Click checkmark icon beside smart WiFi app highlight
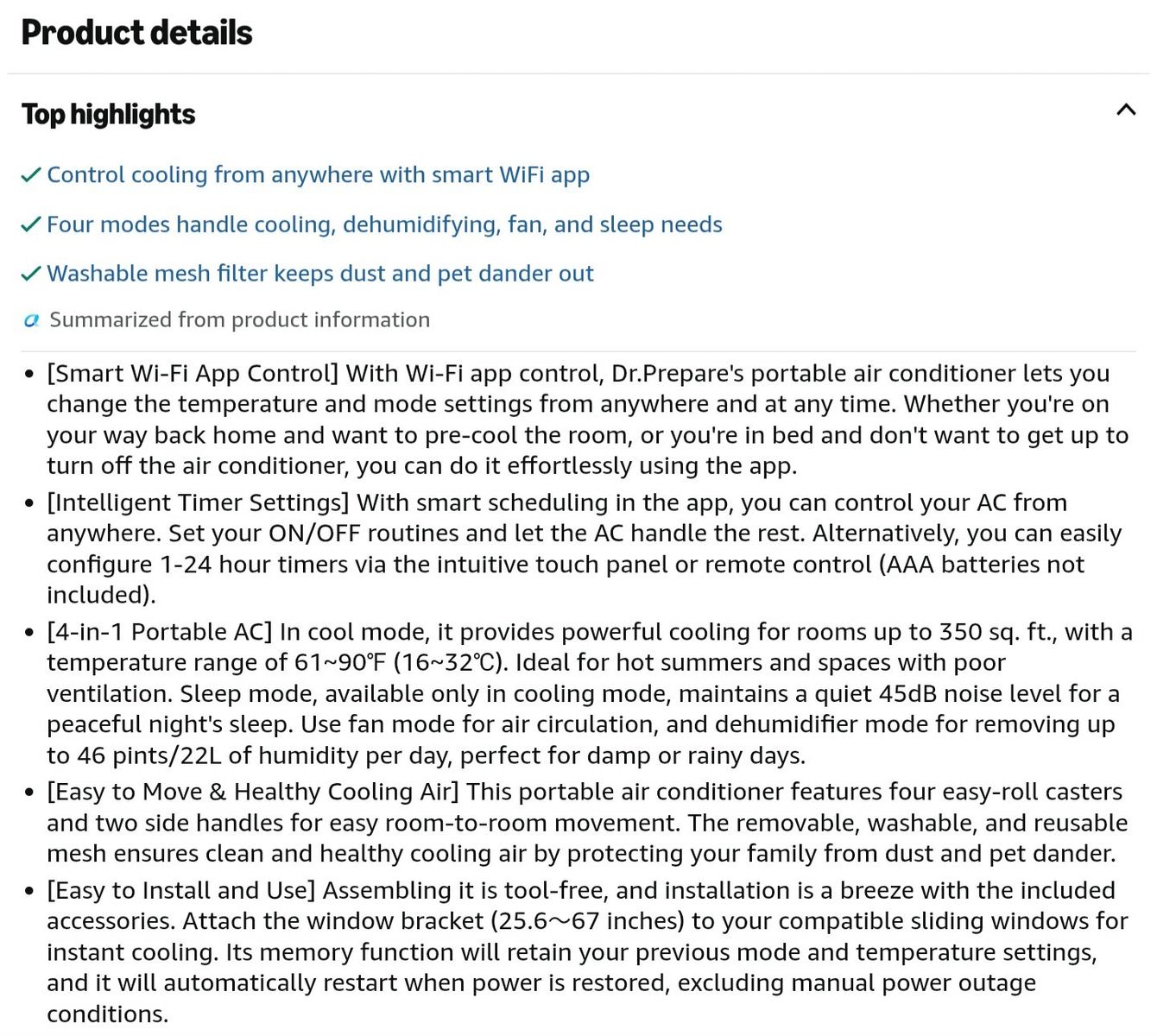The height and width of the screenshot is (1036, 1157). [31, 174]
